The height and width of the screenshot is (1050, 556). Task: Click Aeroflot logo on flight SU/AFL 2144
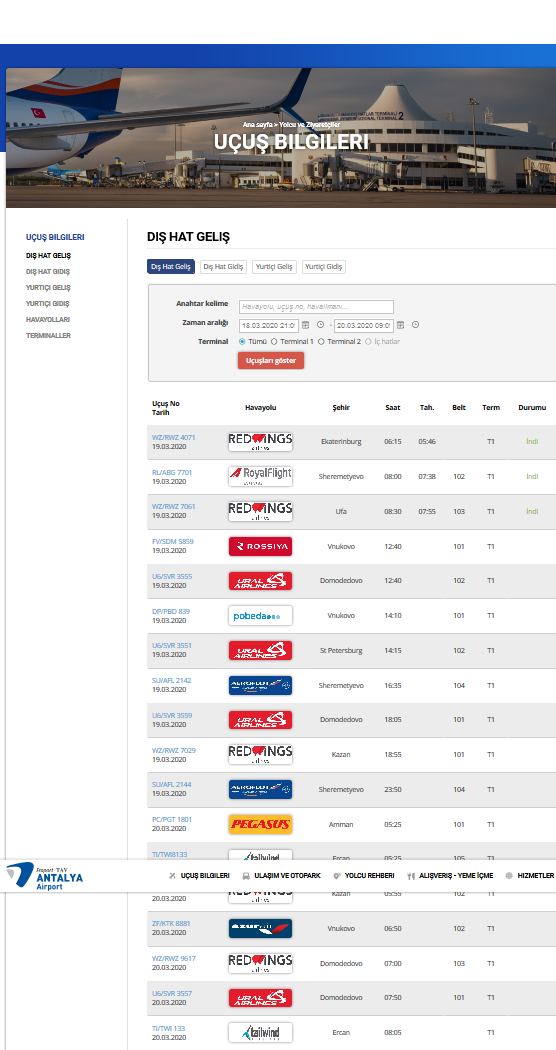[x=260, y=790]
